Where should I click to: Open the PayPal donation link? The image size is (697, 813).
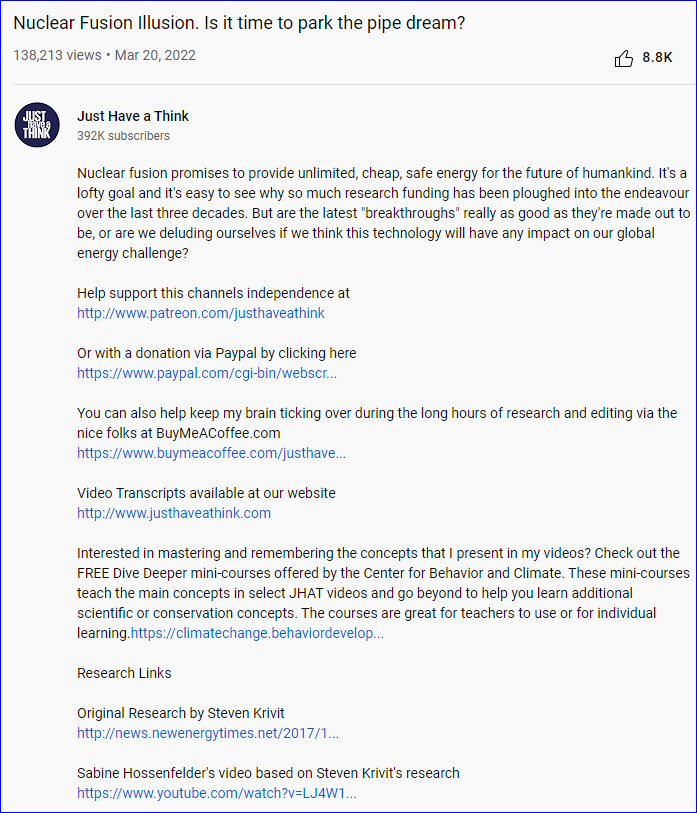point(207,373)
